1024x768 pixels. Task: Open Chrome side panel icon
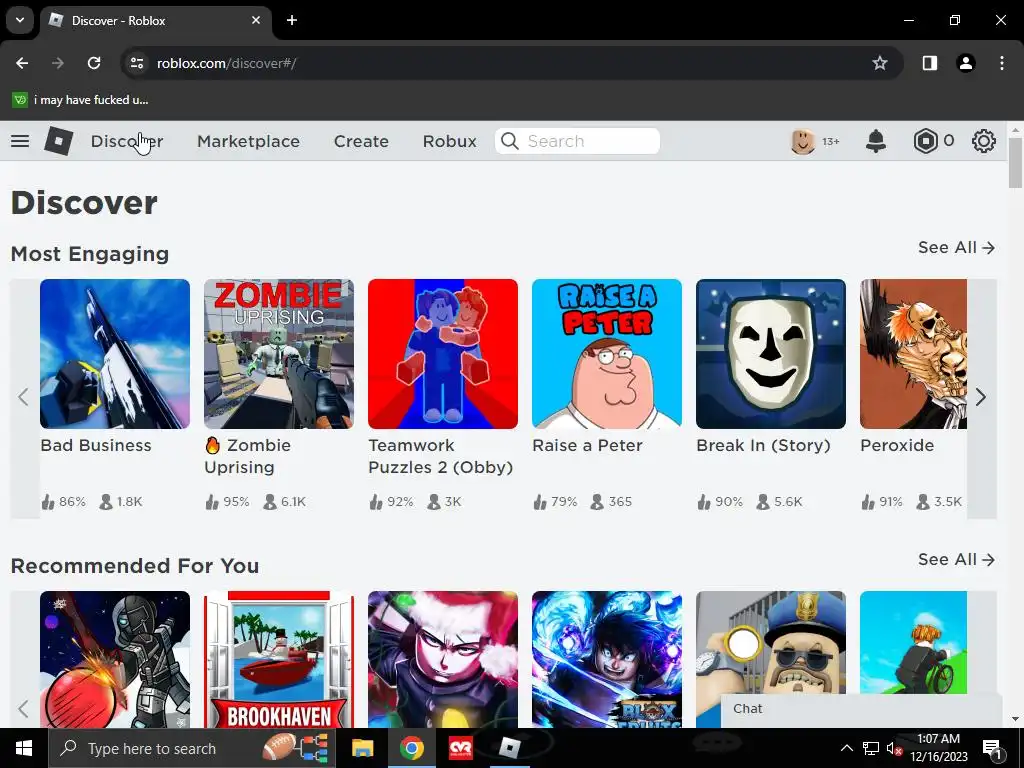[929, 63]
